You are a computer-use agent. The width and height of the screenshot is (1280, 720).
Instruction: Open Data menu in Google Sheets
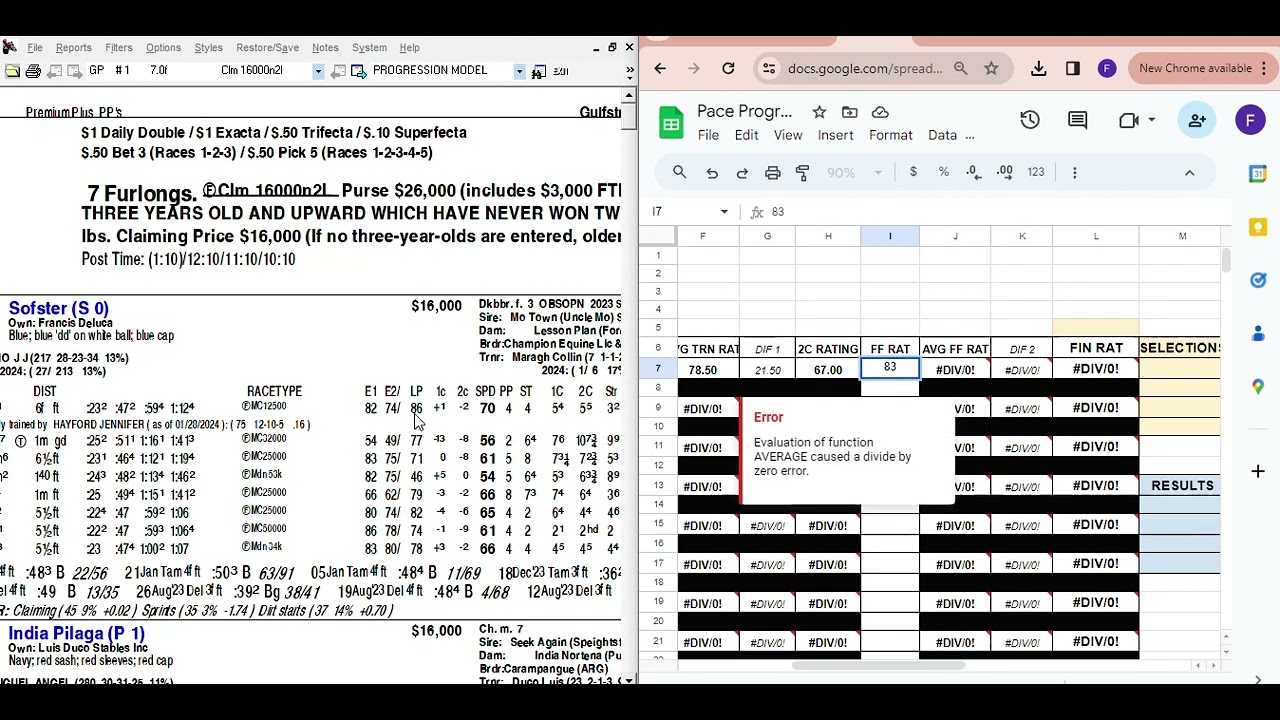point(943,135)
